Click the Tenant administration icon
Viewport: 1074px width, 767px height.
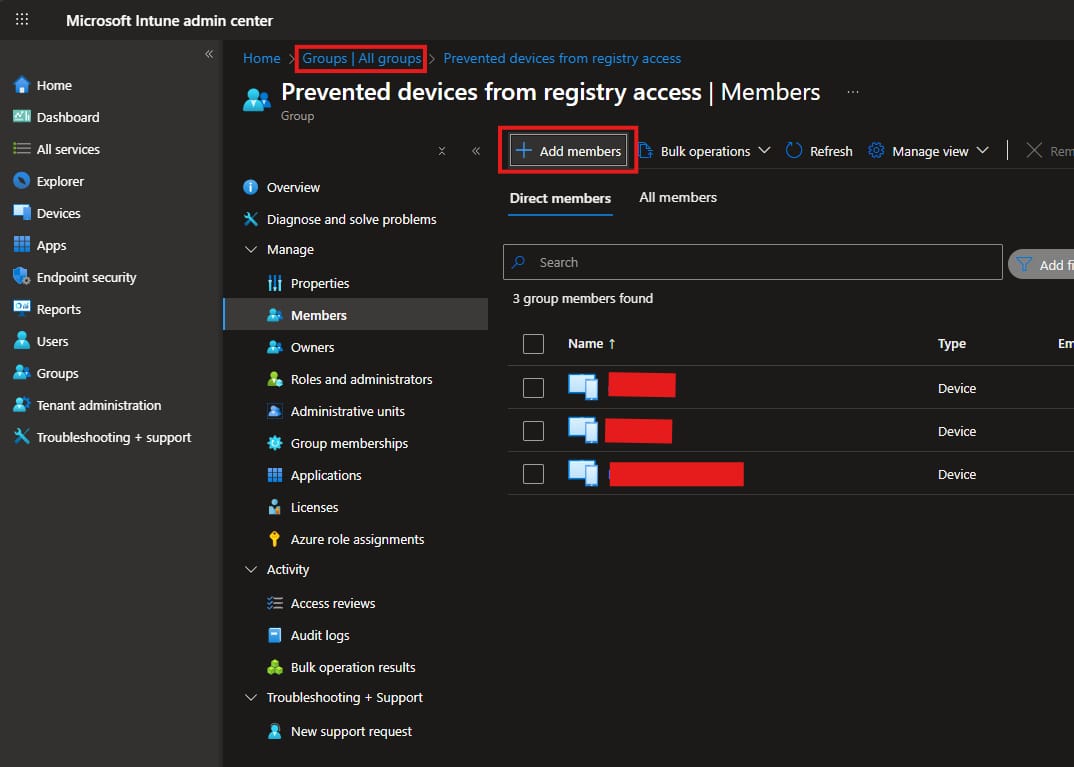point(22,405)
